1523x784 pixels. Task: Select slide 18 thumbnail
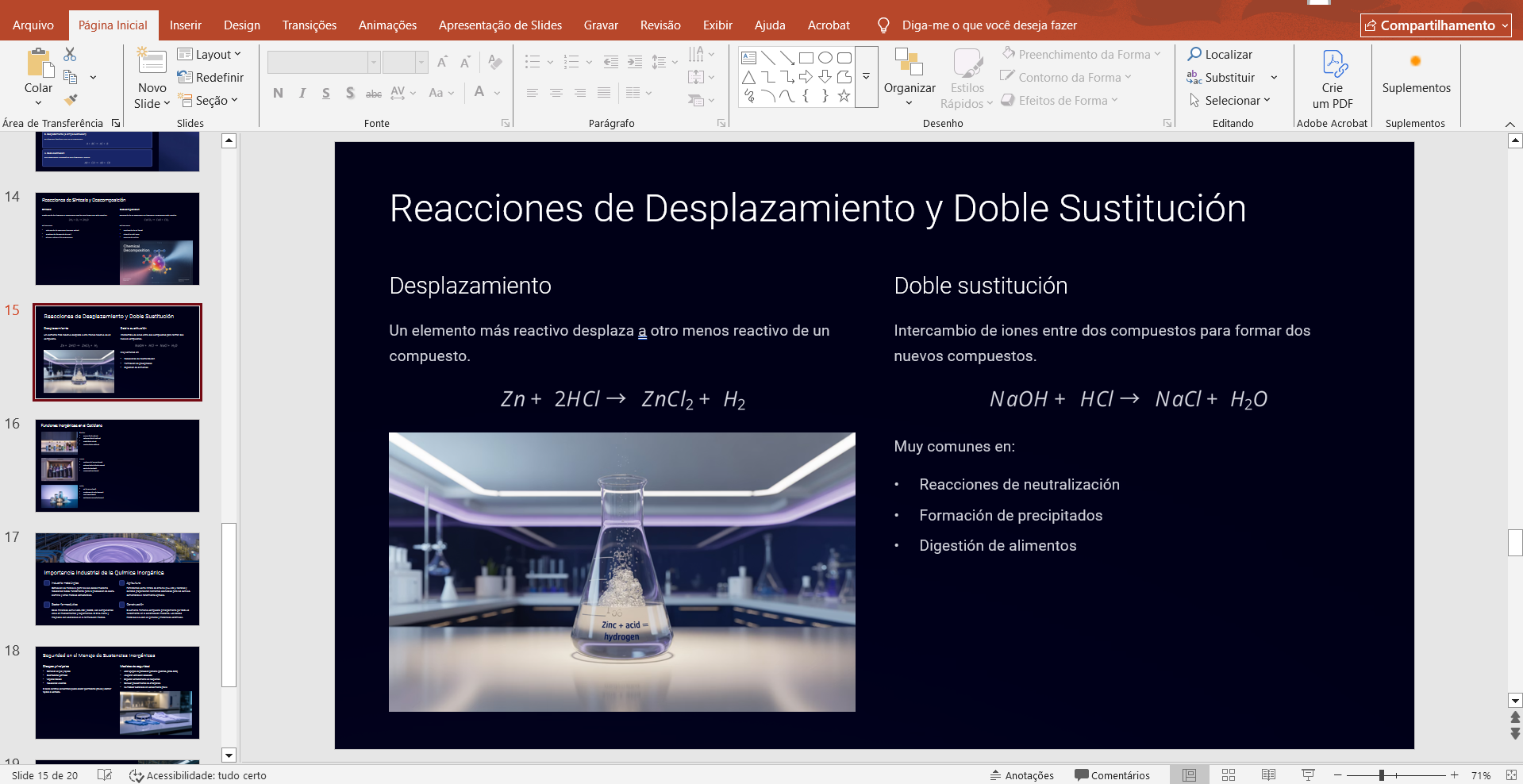pos(117,693)
